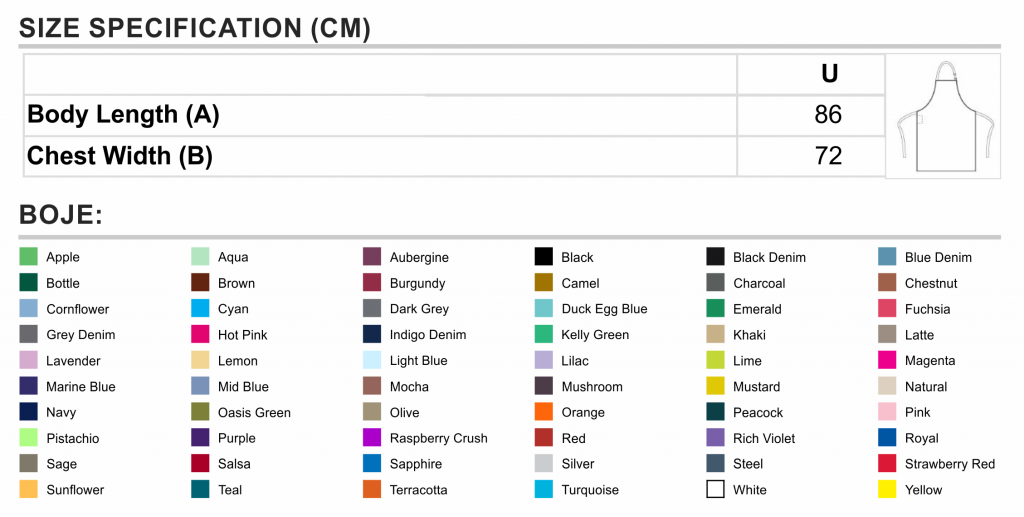The height and width of the screenshot is (517, 1024).
Task: Choose the Black Denim swatch
Action: point(716,257)
